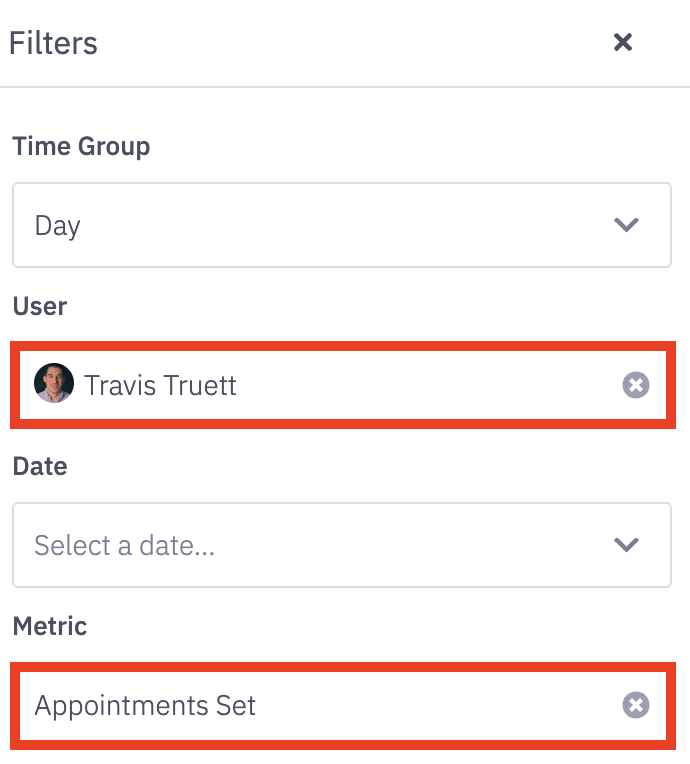Open the Day time group selector
The image size is (690, 764).
click(57, 226)
